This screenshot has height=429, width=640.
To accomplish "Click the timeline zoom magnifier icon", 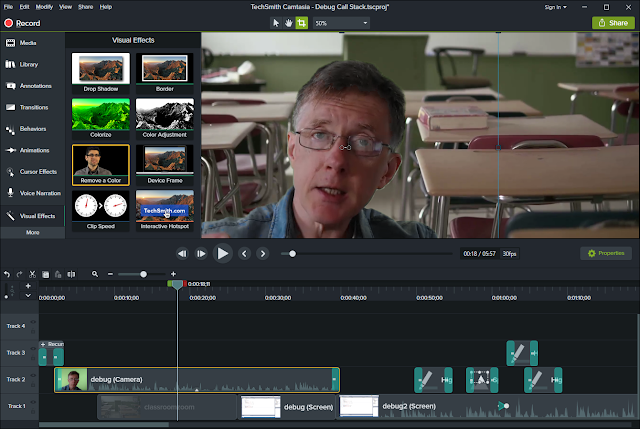I will (x=95, y=274).
